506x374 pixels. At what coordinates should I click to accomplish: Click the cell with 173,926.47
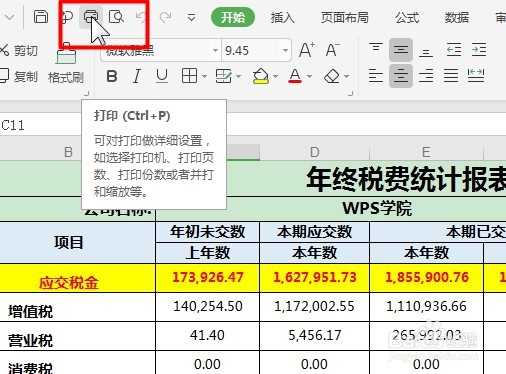point(207,278)
